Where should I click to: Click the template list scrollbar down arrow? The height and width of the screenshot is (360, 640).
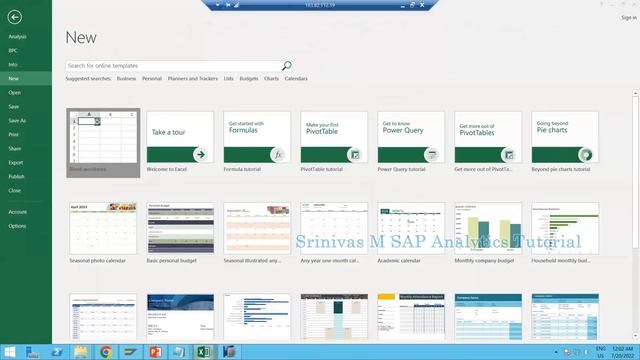636,336
